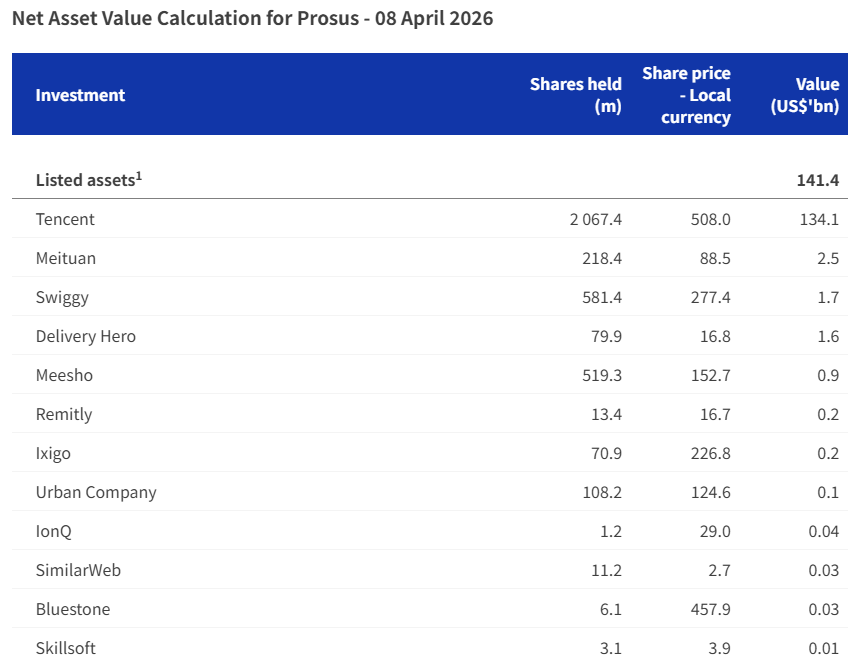
Task: Select the Listed assets section row label
Action: point(88,180)
